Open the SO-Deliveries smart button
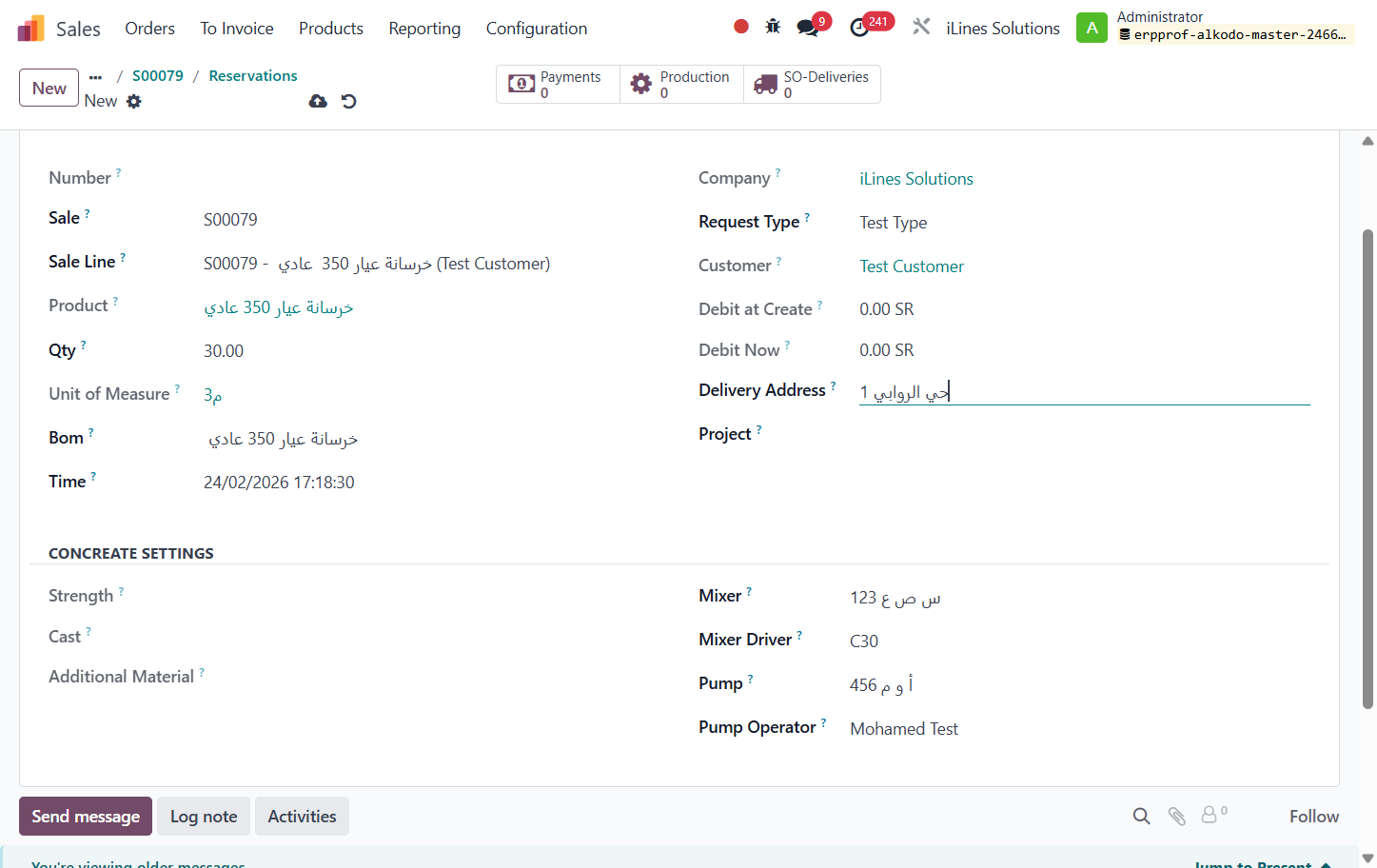The image size is (1377, 868). coord(812,84)
